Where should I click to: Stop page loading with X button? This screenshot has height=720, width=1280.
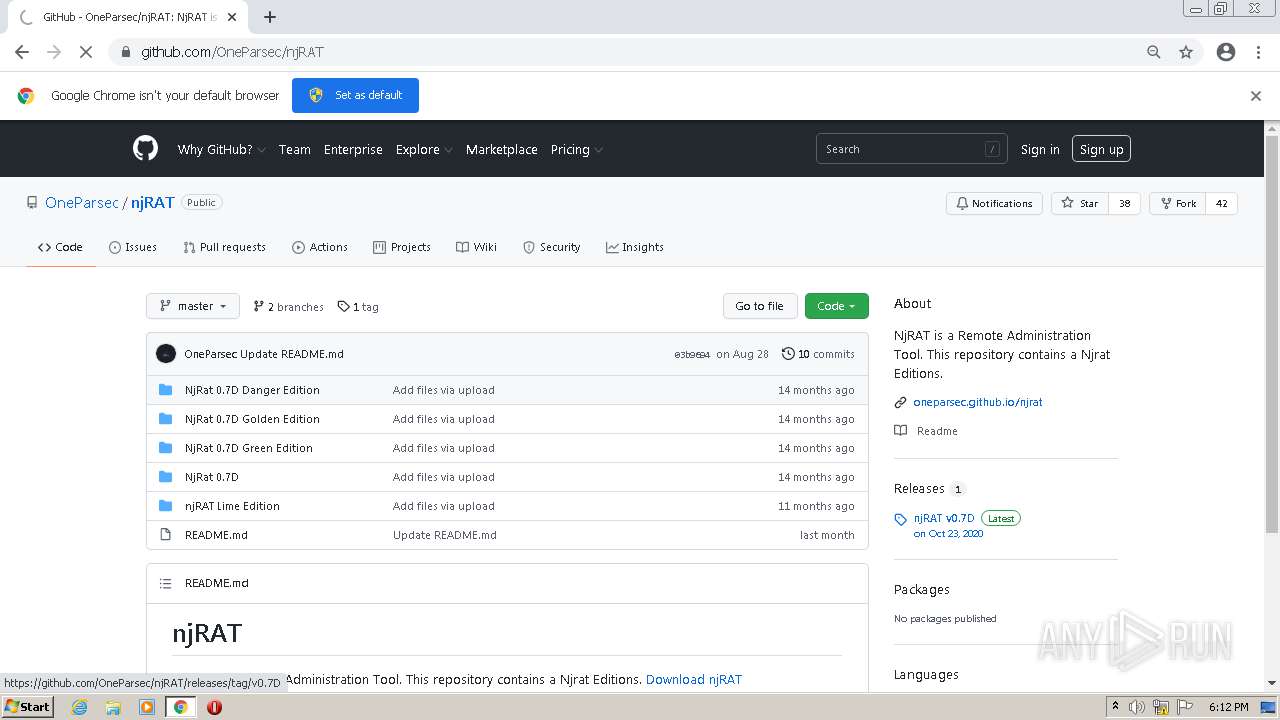pyautogui.click(x=86, y=52)
